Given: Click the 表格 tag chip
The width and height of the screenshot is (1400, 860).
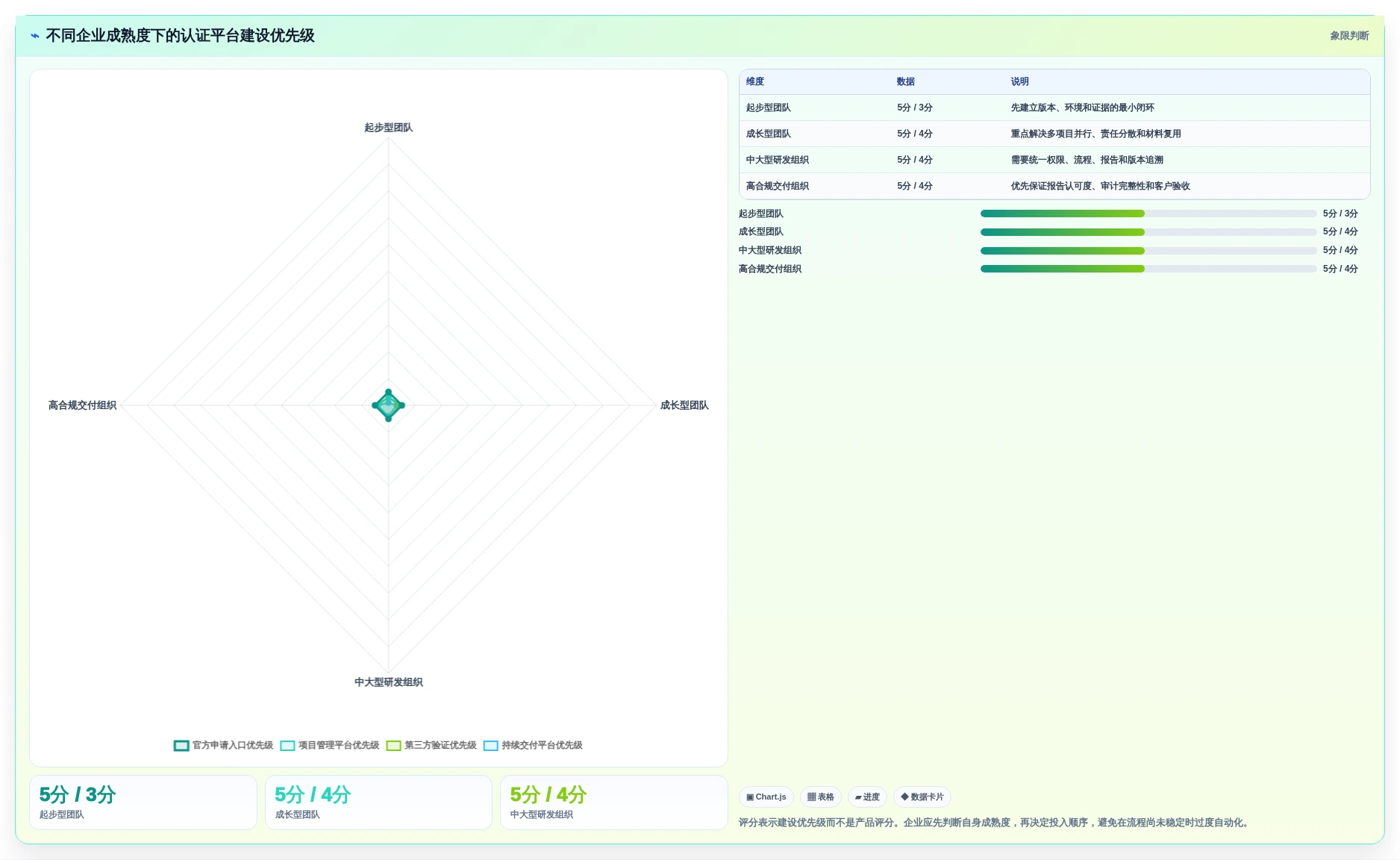Looking at the screenshot, I should tap(820, 797).
